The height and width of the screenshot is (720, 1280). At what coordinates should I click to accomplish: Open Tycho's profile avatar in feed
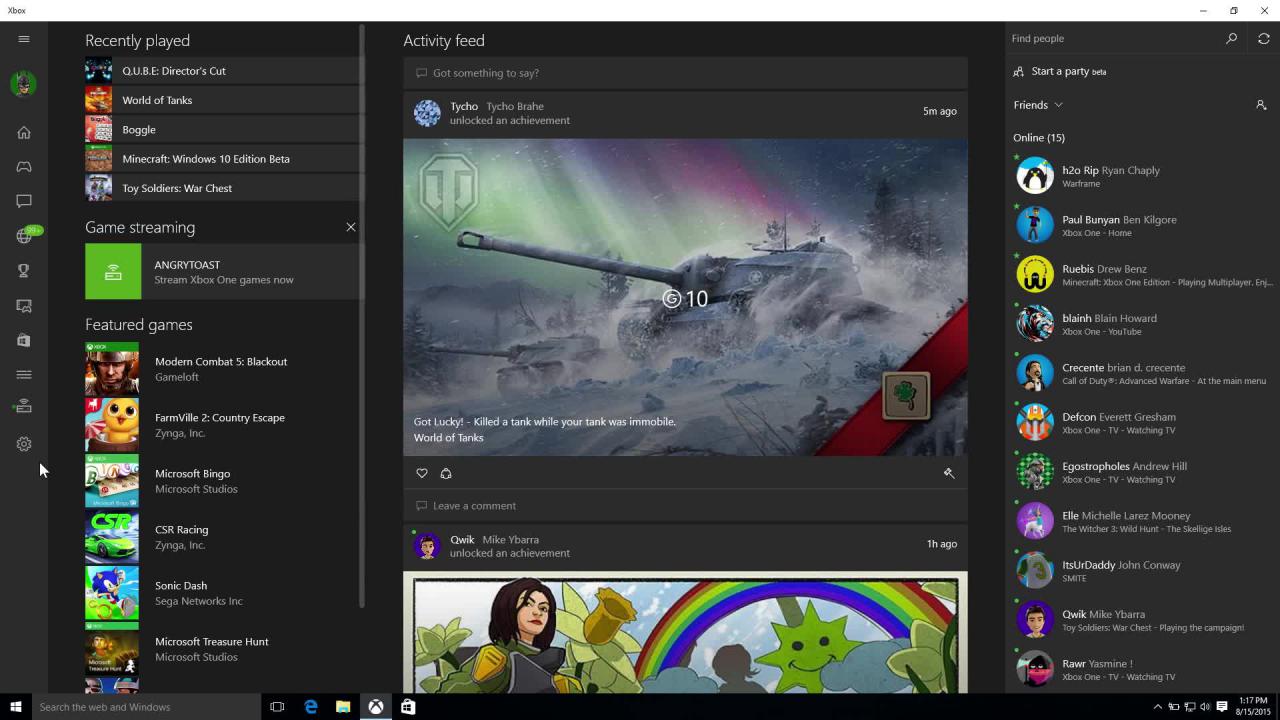(427, 113)
